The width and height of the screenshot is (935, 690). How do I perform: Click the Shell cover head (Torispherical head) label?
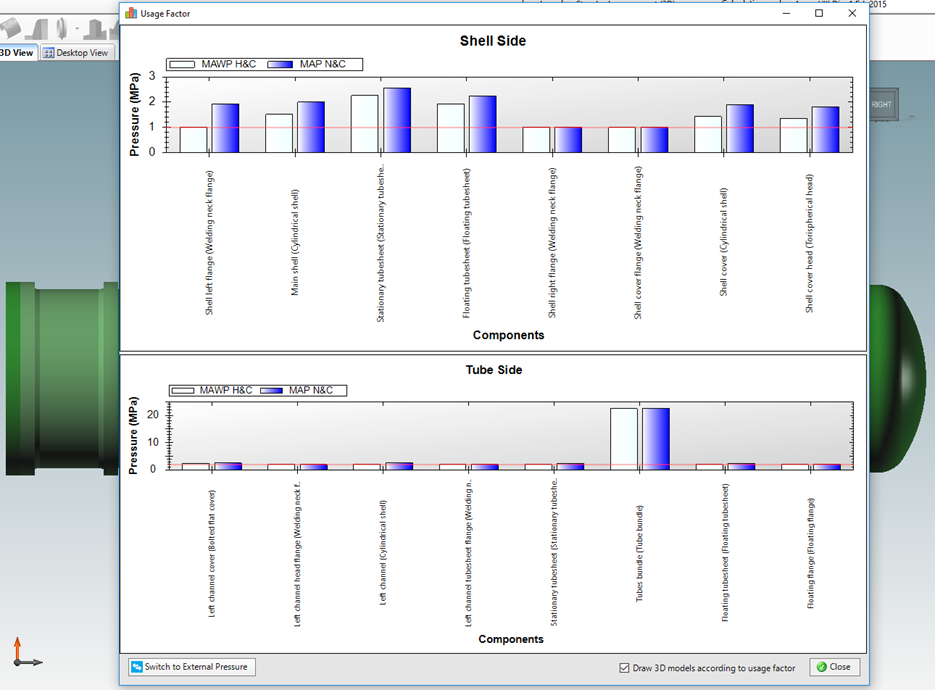click(x=809, y=243)
